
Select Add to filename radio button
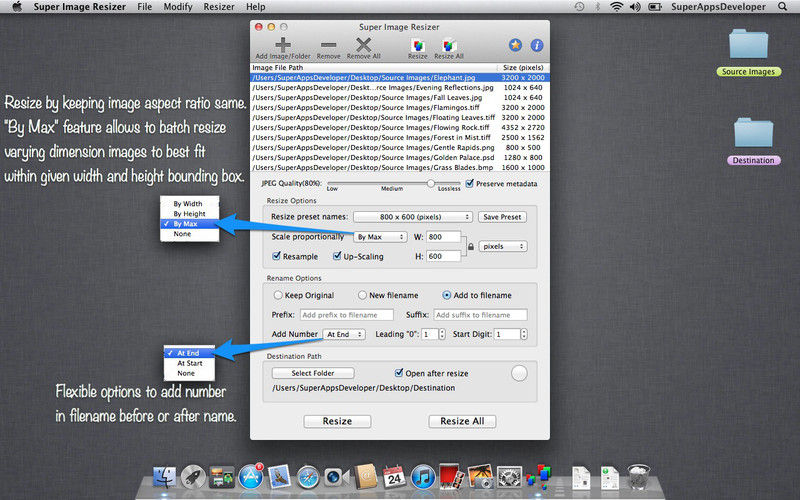(446, 295)
